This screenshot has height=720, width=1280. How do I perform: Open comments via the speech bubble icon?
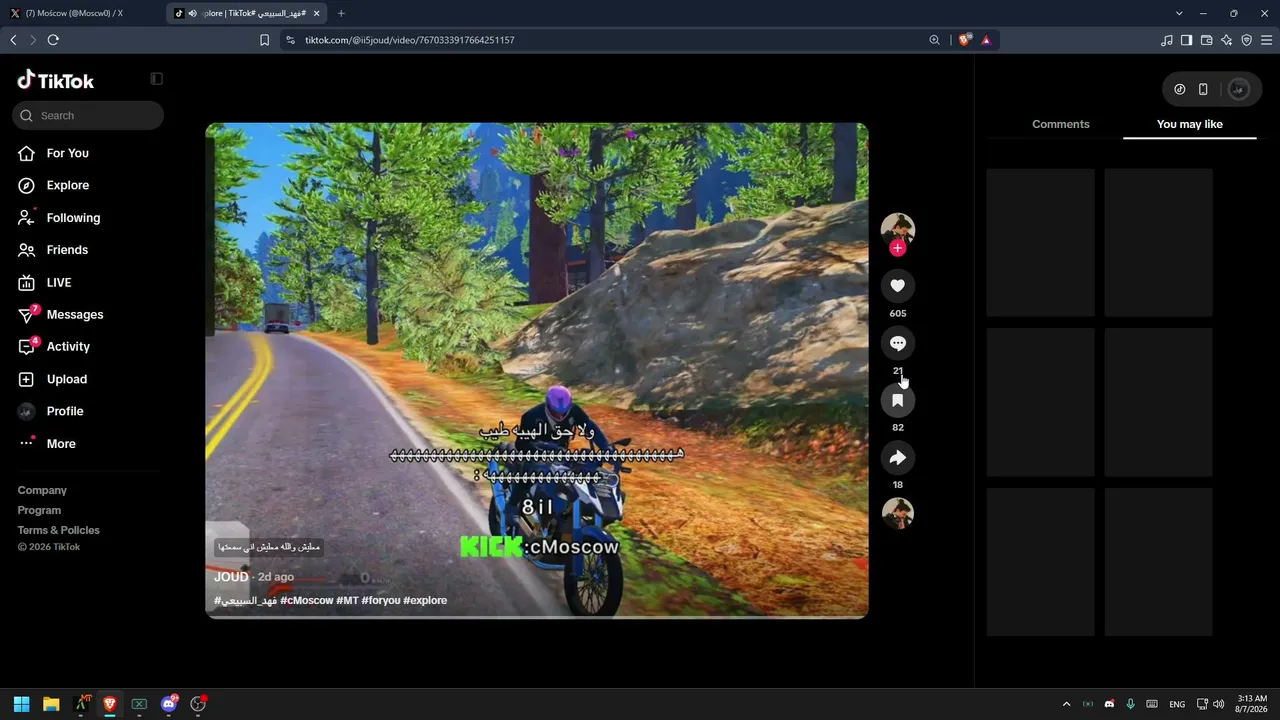pos(897,343)
